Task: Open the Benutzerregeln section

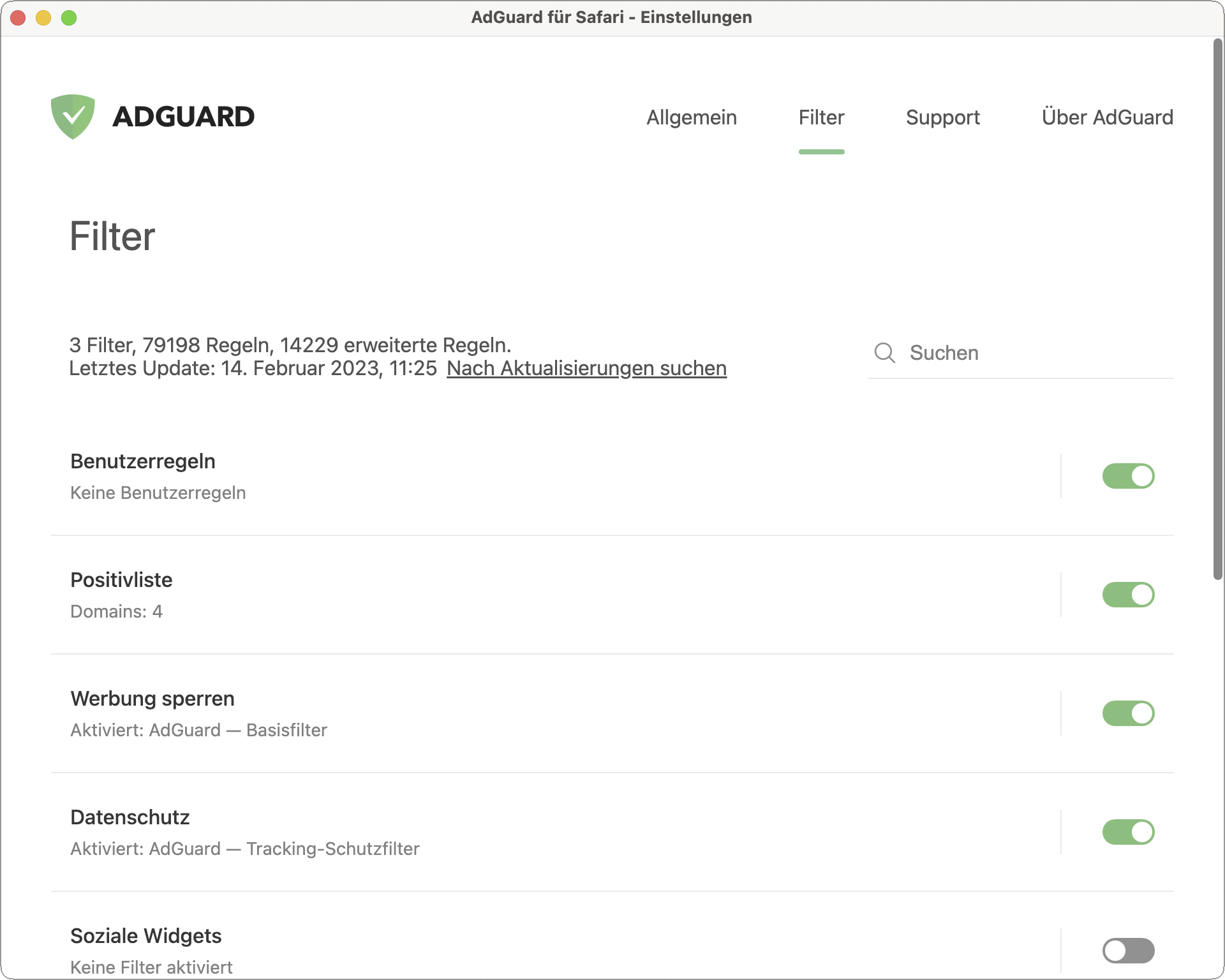Action: (x=143, y=461)
